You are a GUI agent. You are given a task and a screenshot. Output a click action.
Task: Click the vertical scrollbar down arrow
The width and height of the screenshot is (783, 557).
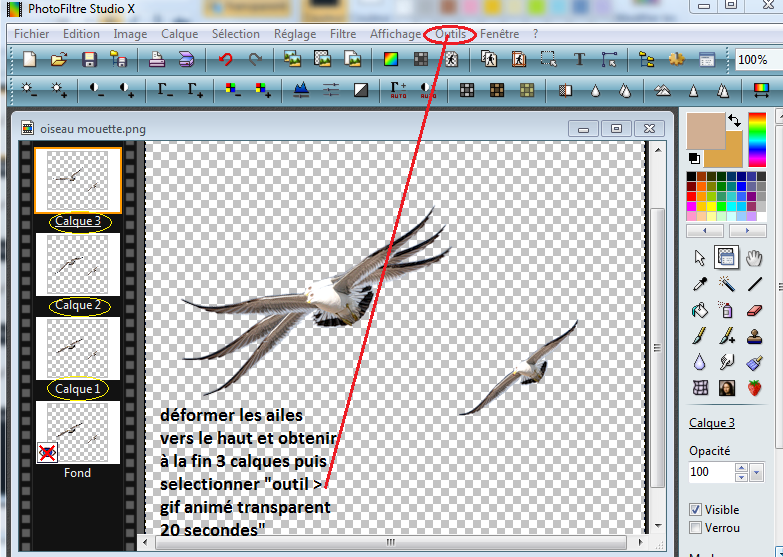click(658, 526)
